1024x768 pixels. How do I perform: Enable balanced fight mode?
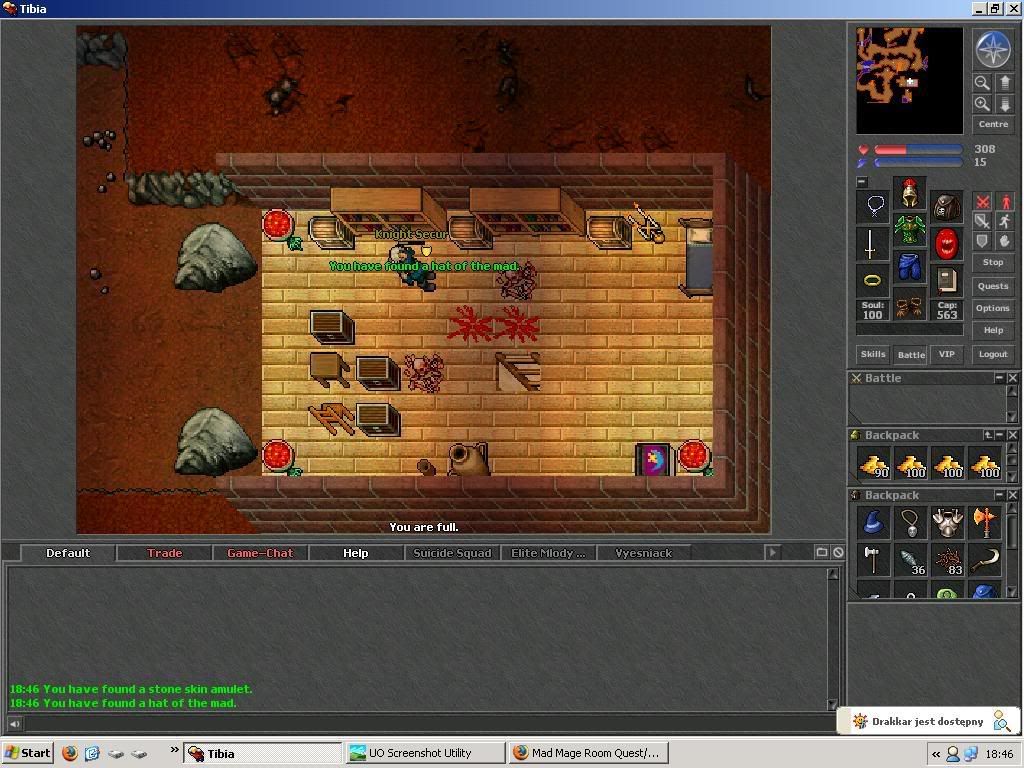(x=982, y=221)
